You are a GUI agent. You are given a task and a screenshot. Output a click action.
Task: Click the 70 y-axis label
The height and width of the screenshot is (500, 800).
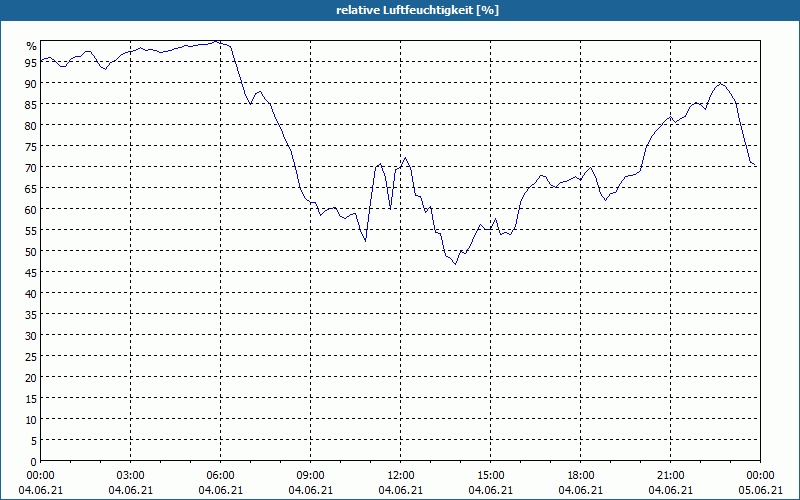pos(31,167)
